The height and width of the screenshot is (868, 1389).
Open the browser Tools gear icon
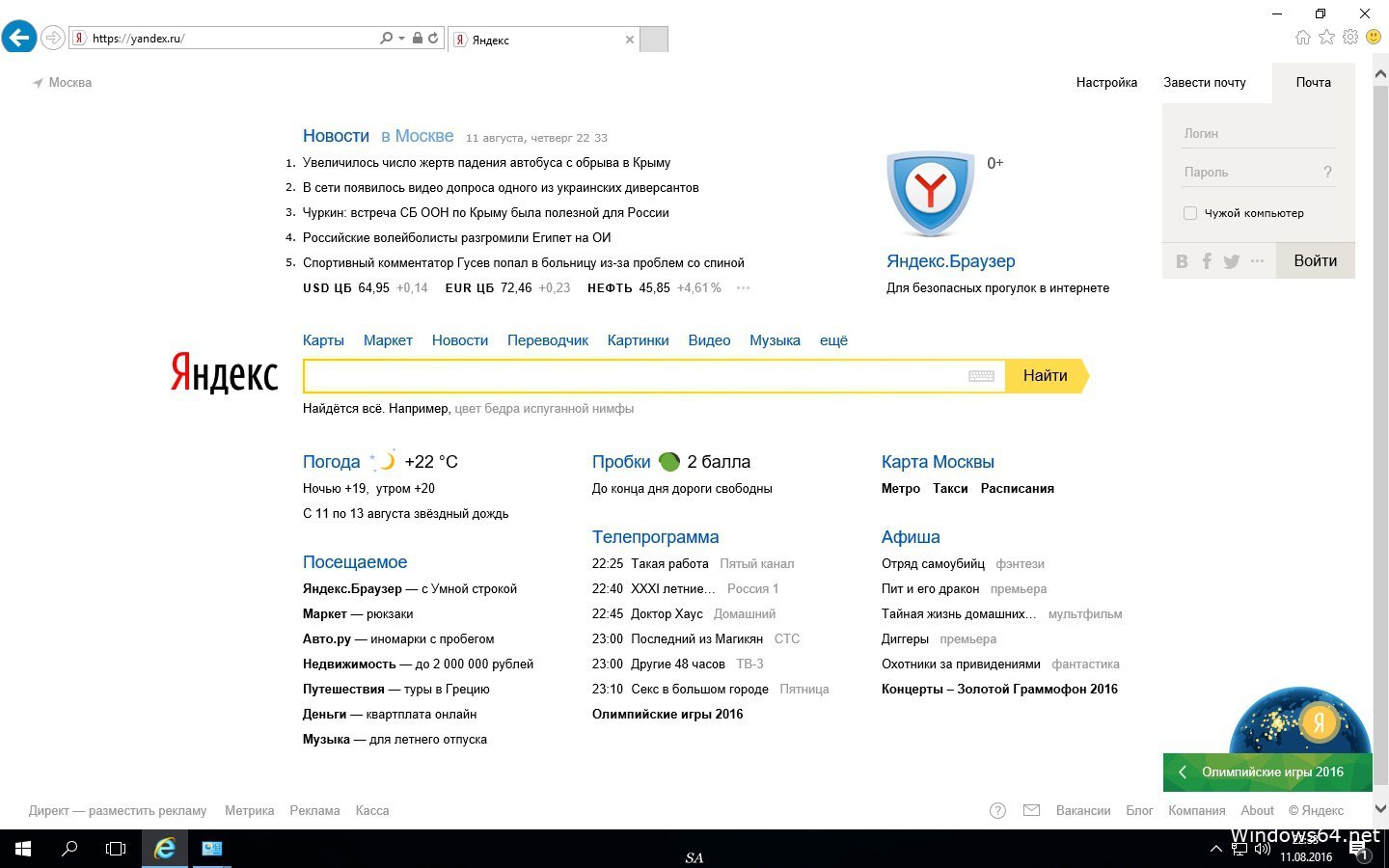point(1350,37)
